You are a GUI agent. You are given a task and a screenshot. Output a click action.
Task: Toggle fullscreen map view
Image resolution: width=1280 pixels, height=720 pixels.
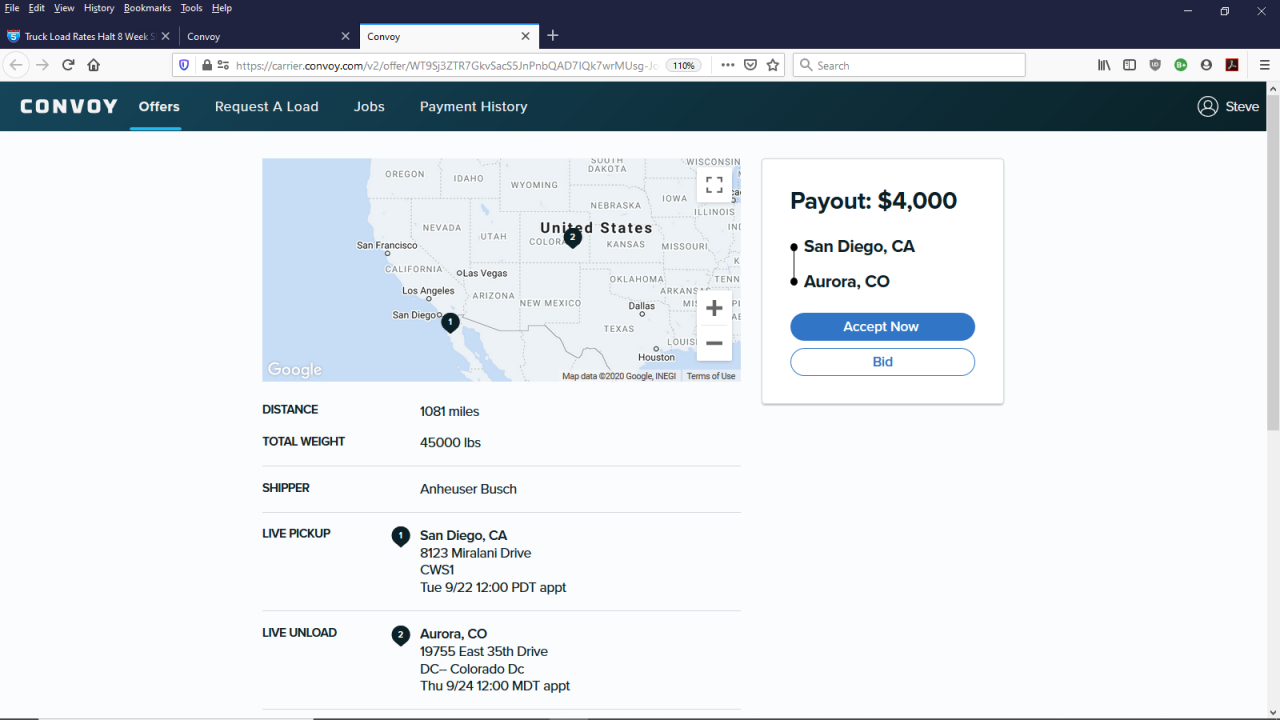(x=714, y=185)
